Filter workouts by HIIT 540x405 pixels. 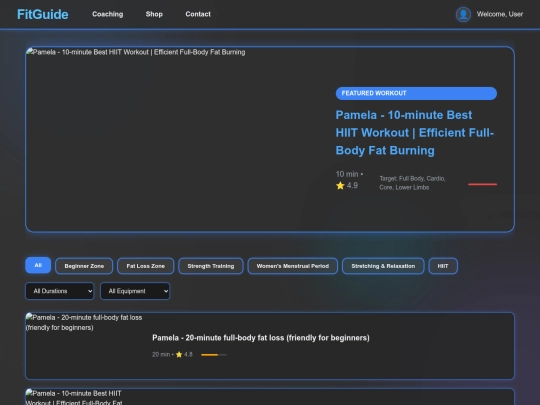click(443, 266)
